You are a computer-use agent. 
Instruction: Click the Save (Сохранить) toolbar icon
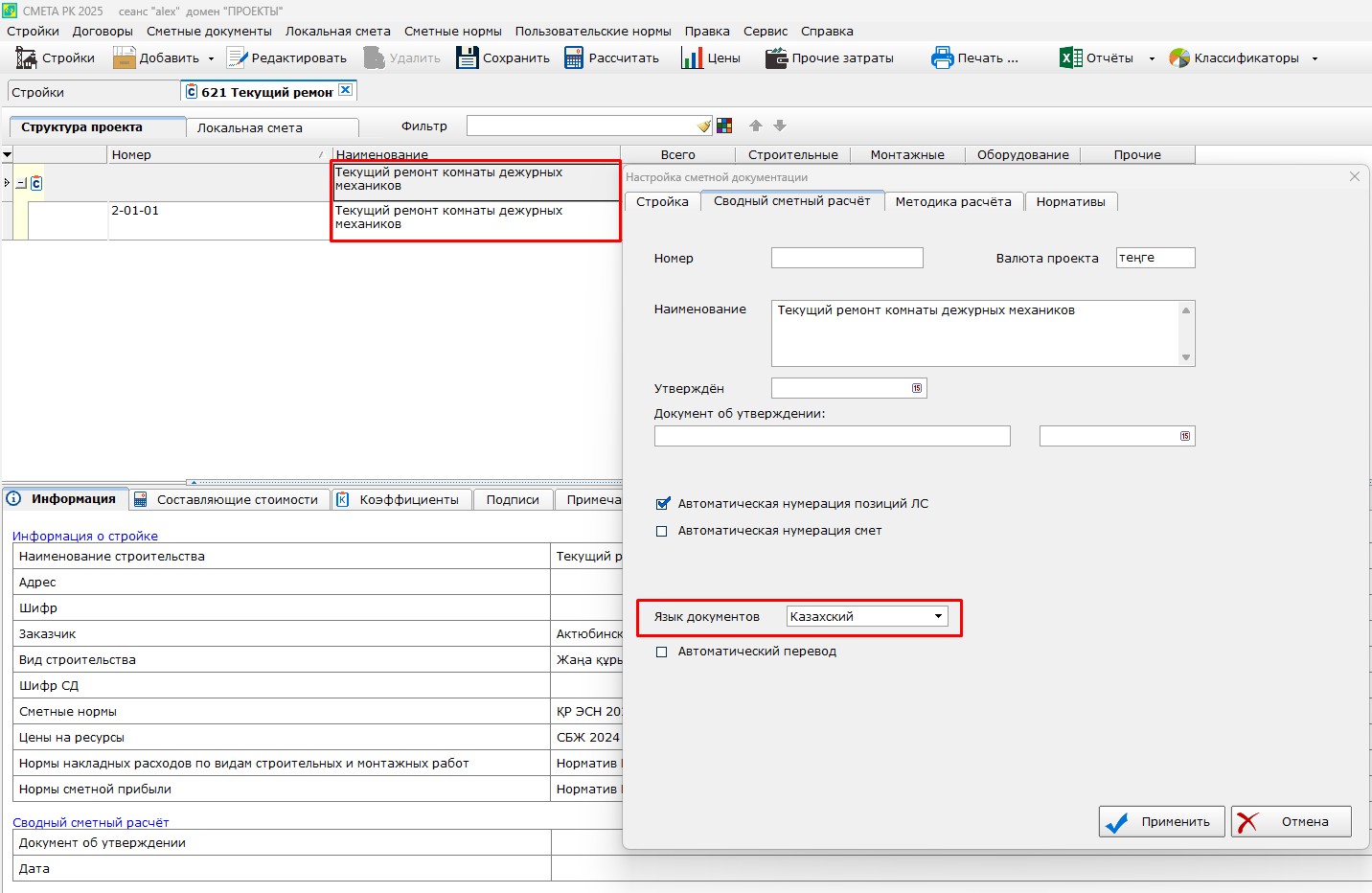tap(467, 58)
